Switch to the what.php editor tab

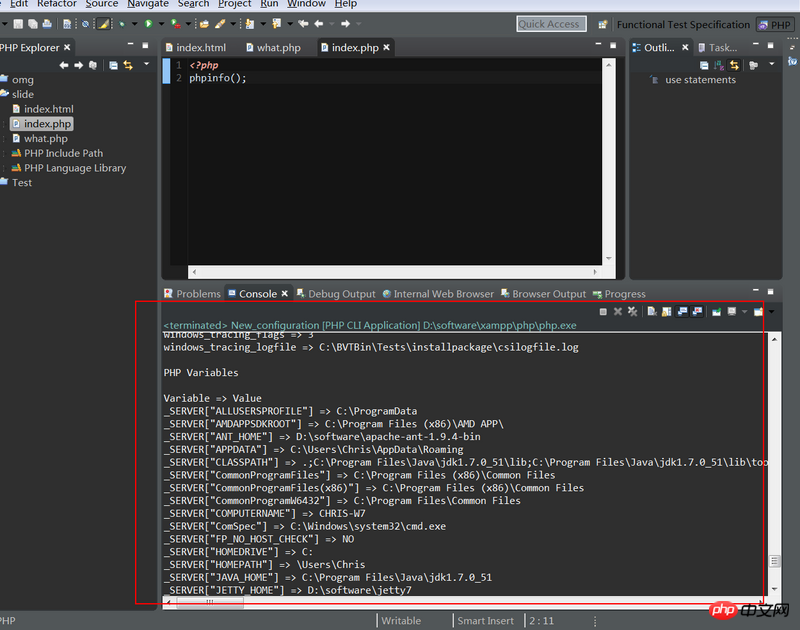coord(273,47)
